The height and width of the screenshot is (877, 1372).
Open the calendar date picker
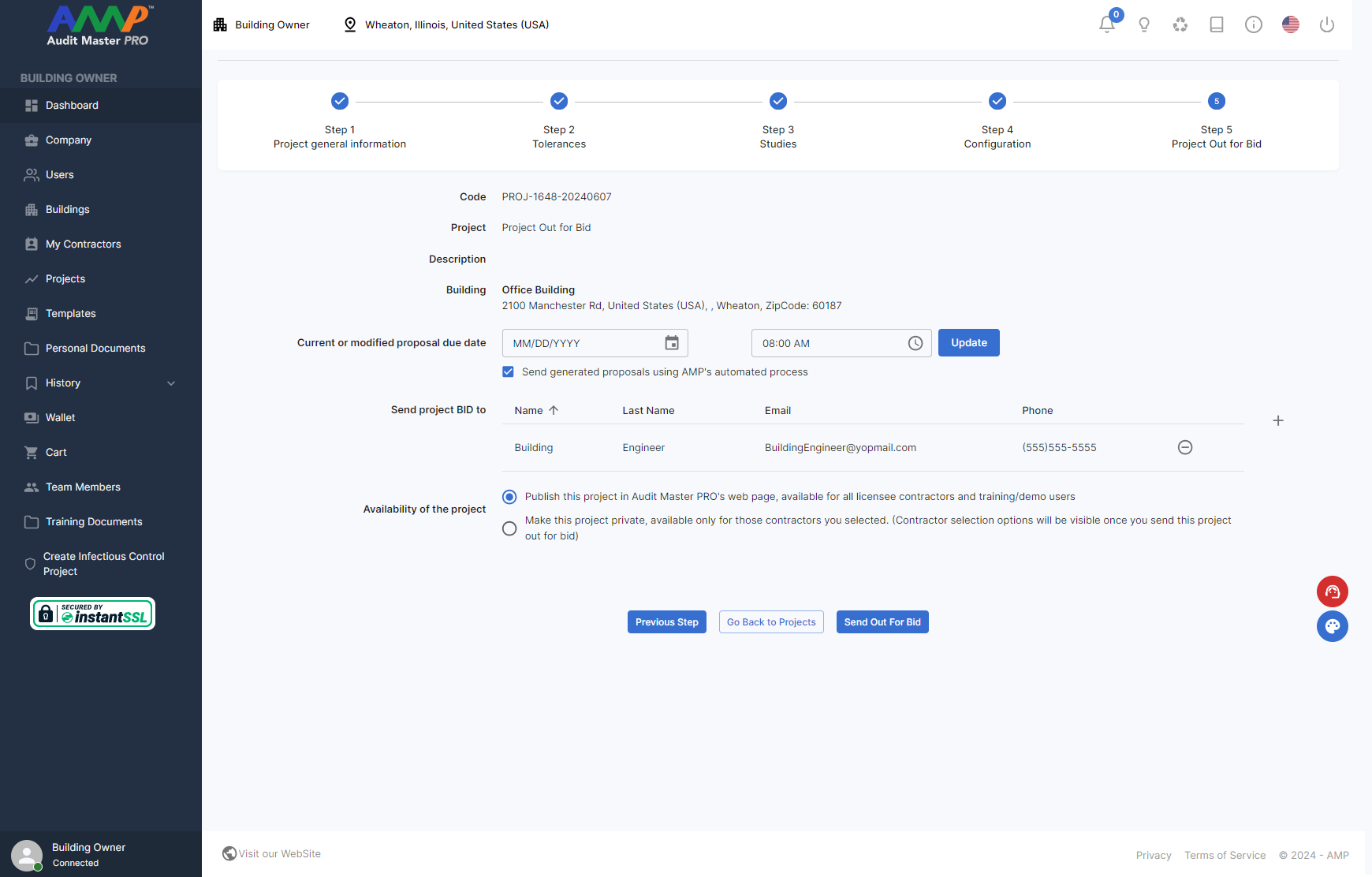(671, 343)
